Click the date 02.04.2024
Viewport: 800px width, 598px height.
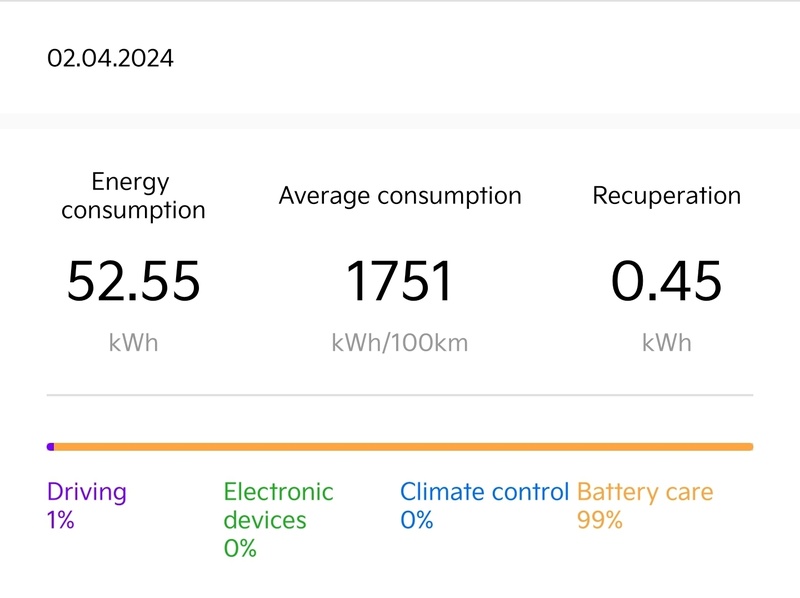pyautogui.click(x=110, y=59)
